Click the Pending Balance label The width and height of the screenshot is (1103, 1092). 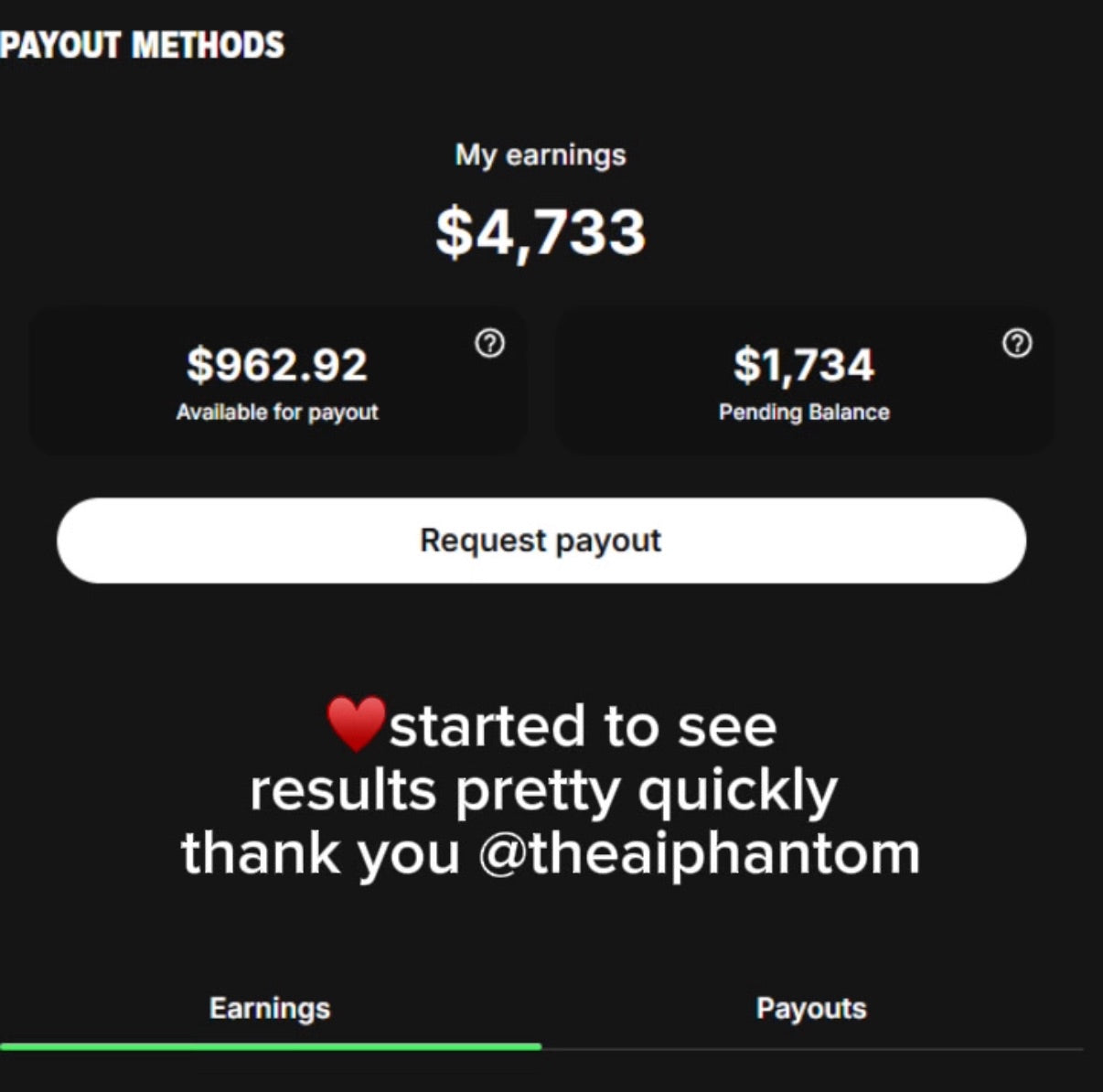[x=804, y=412]
